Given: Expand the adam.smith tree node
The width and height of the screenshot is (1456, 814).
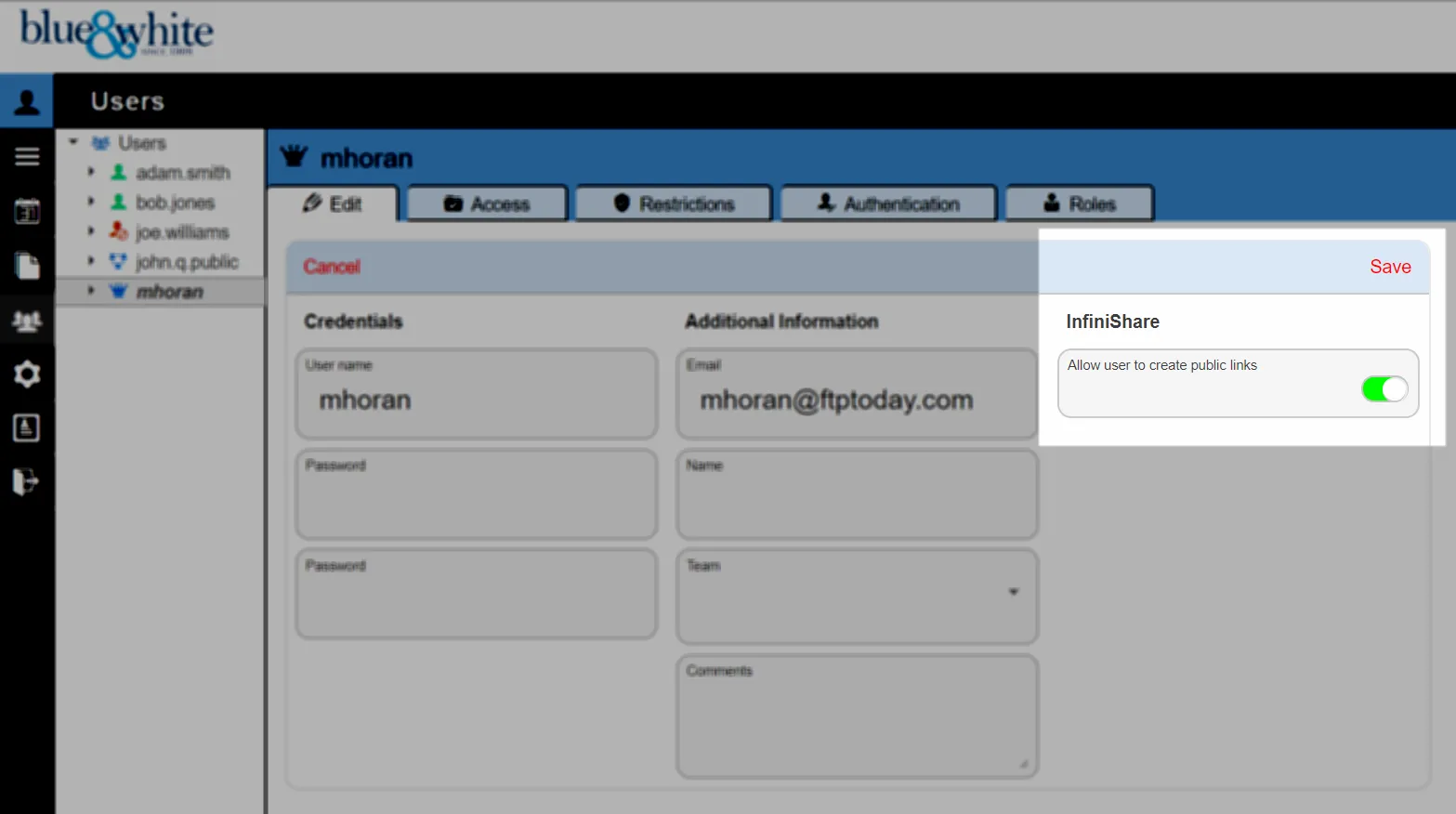Looking at the screenshot, I should pos(91,172).
